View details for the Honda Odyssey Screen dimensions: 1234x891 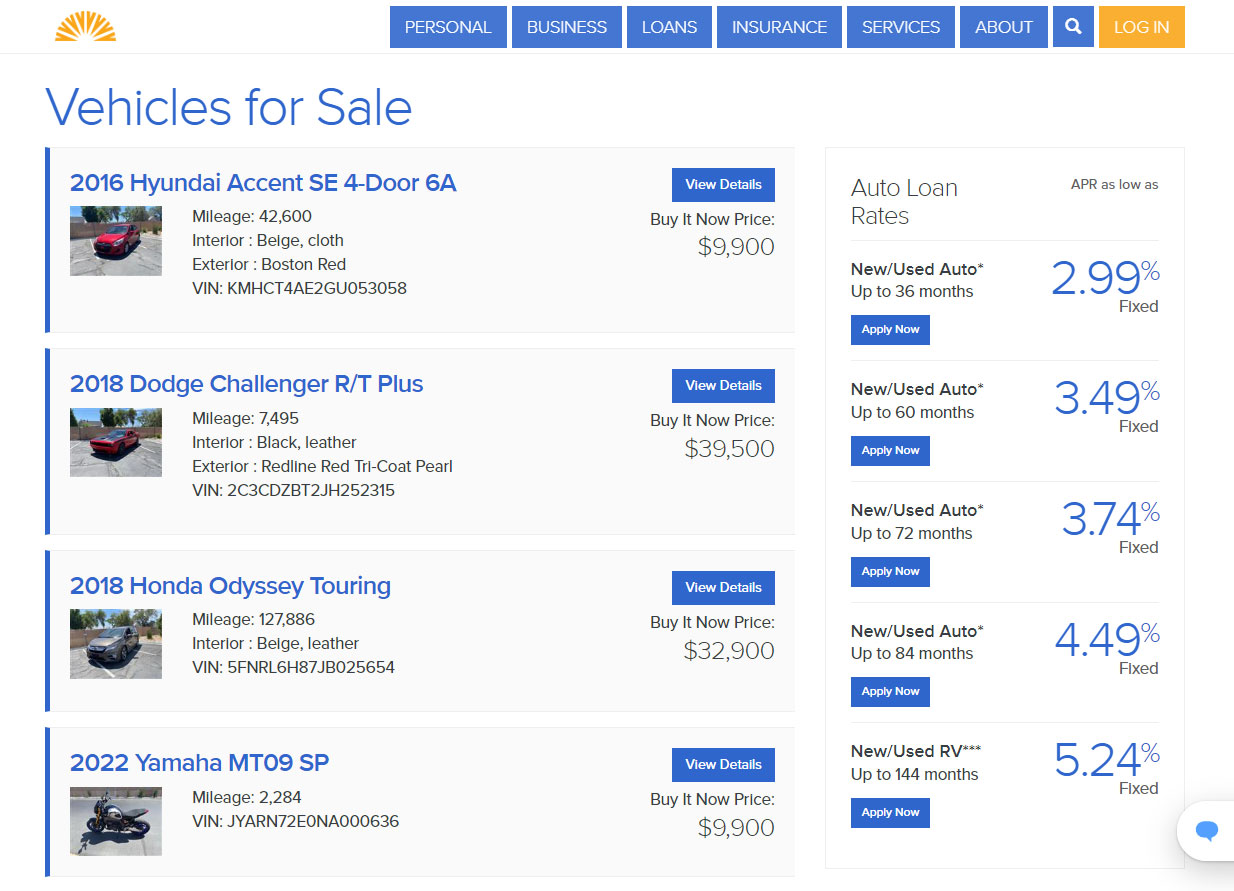pyautogui.click(x=723, y=588)
